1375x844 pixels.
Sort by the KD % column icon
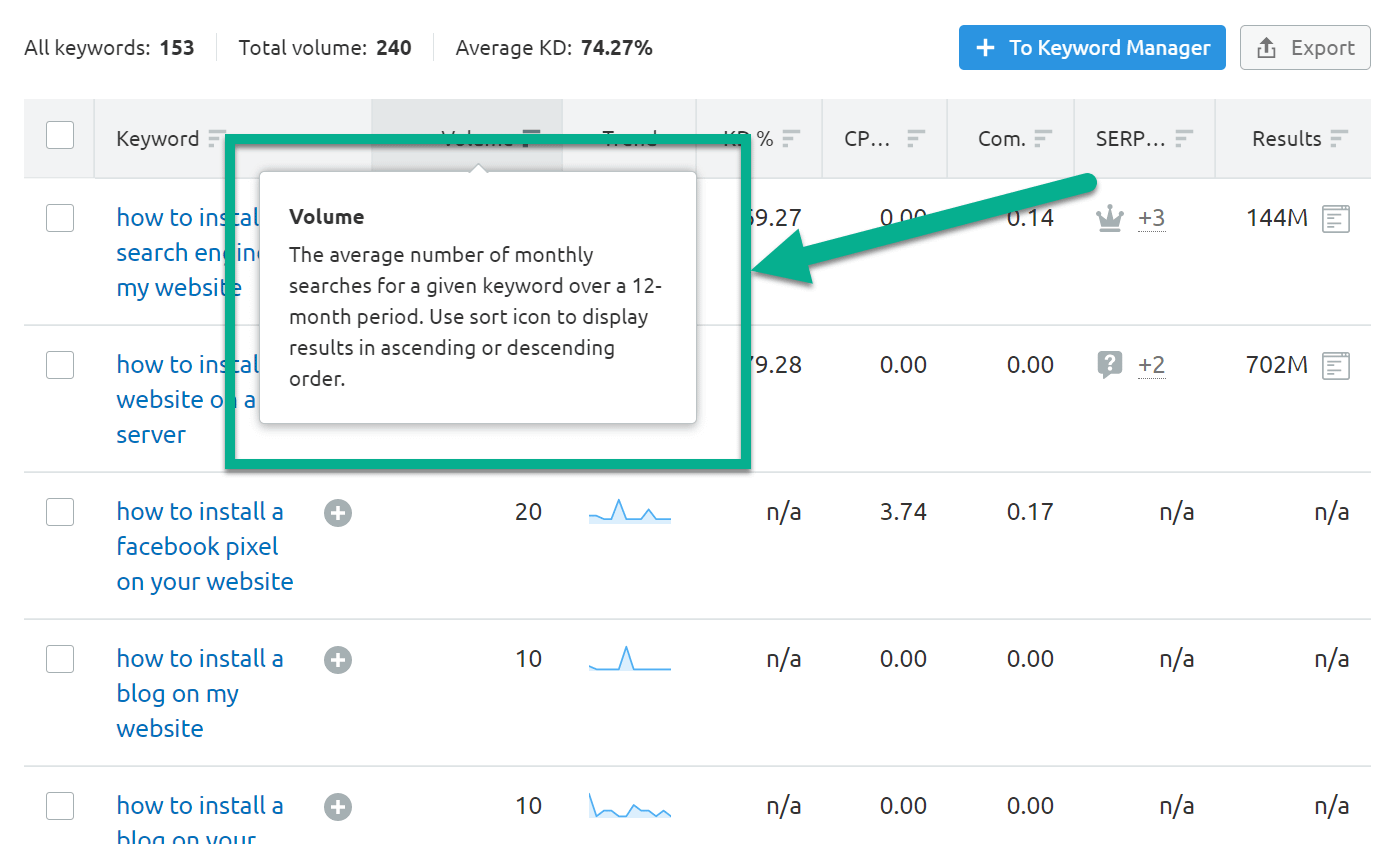(x=792, y=139)
